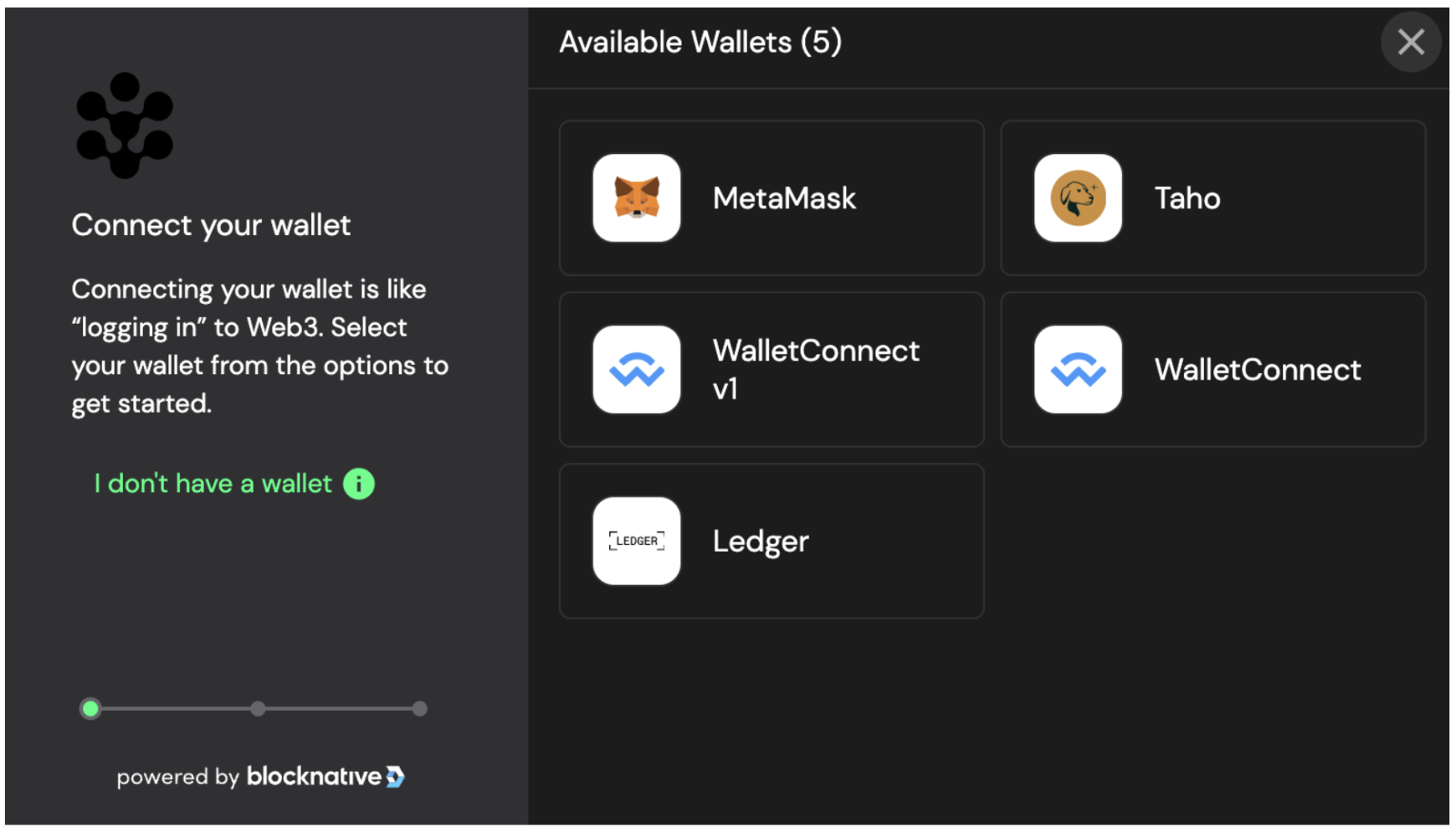Select the Ledger wallet text label
This screenshot has width=1456, height=832.
(x=761, y=542)
